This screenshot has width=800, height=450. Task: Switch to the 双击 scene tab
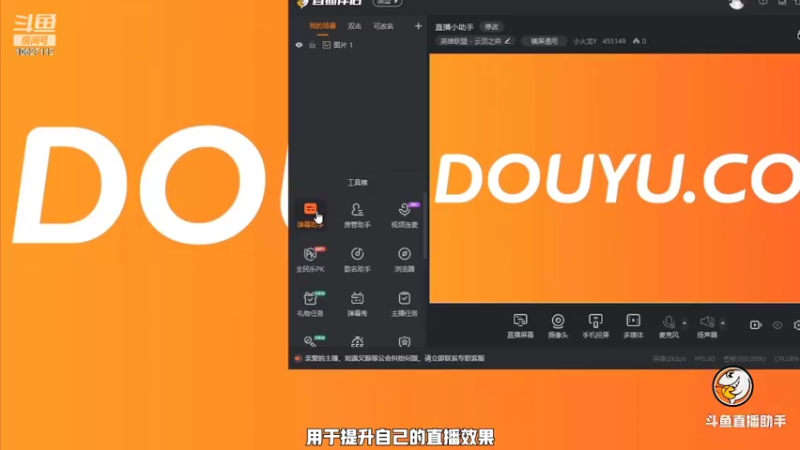coord(354,26)
